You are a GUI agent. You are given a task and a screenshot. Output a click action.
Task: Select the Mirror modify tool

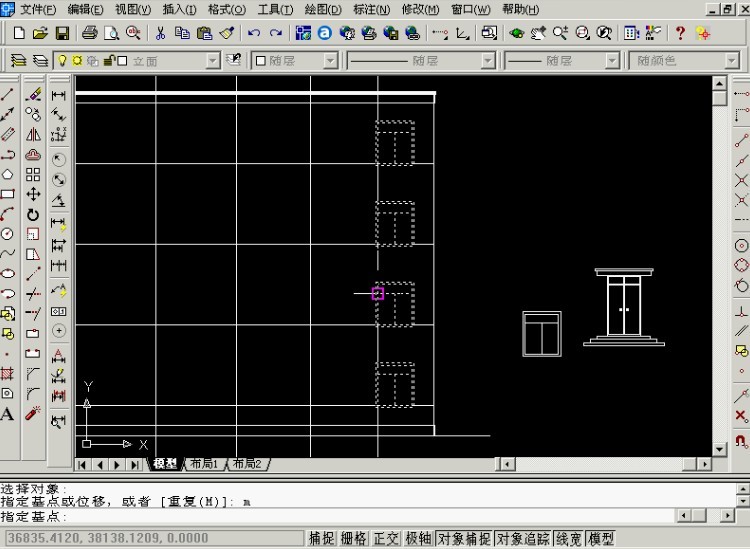(x=33, y=134)
